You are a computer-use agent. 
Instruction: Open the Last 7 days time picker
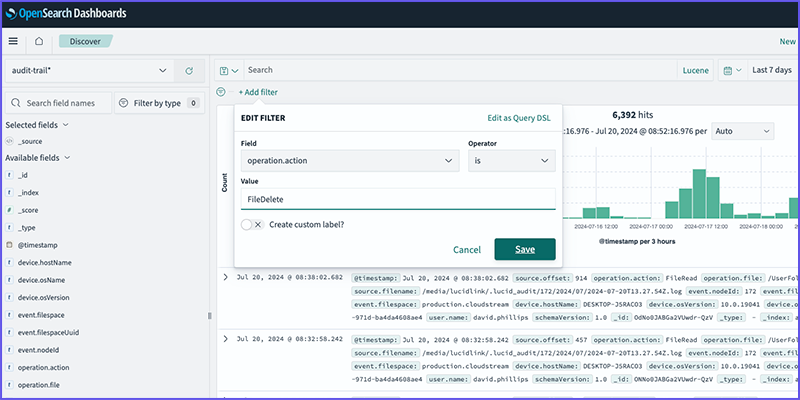click(x=772, y=70)
